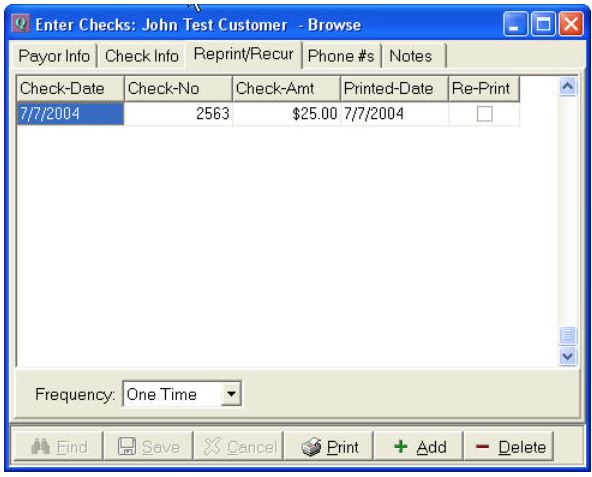This screenshot has width=592, height=477.
Task: Select the printed date 7/7/2004 cell
Action: (395, 114)
